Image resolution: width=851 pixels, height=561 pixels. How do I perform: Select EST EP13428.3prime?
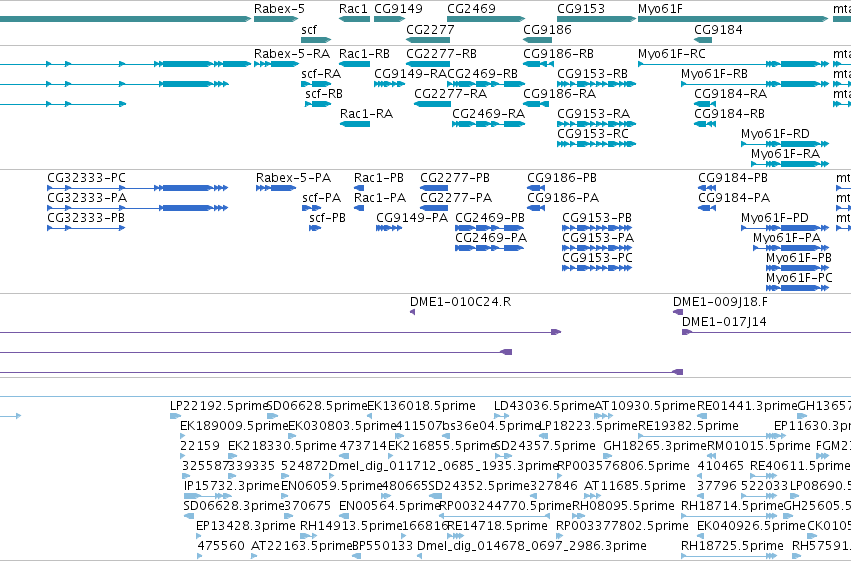245,526
